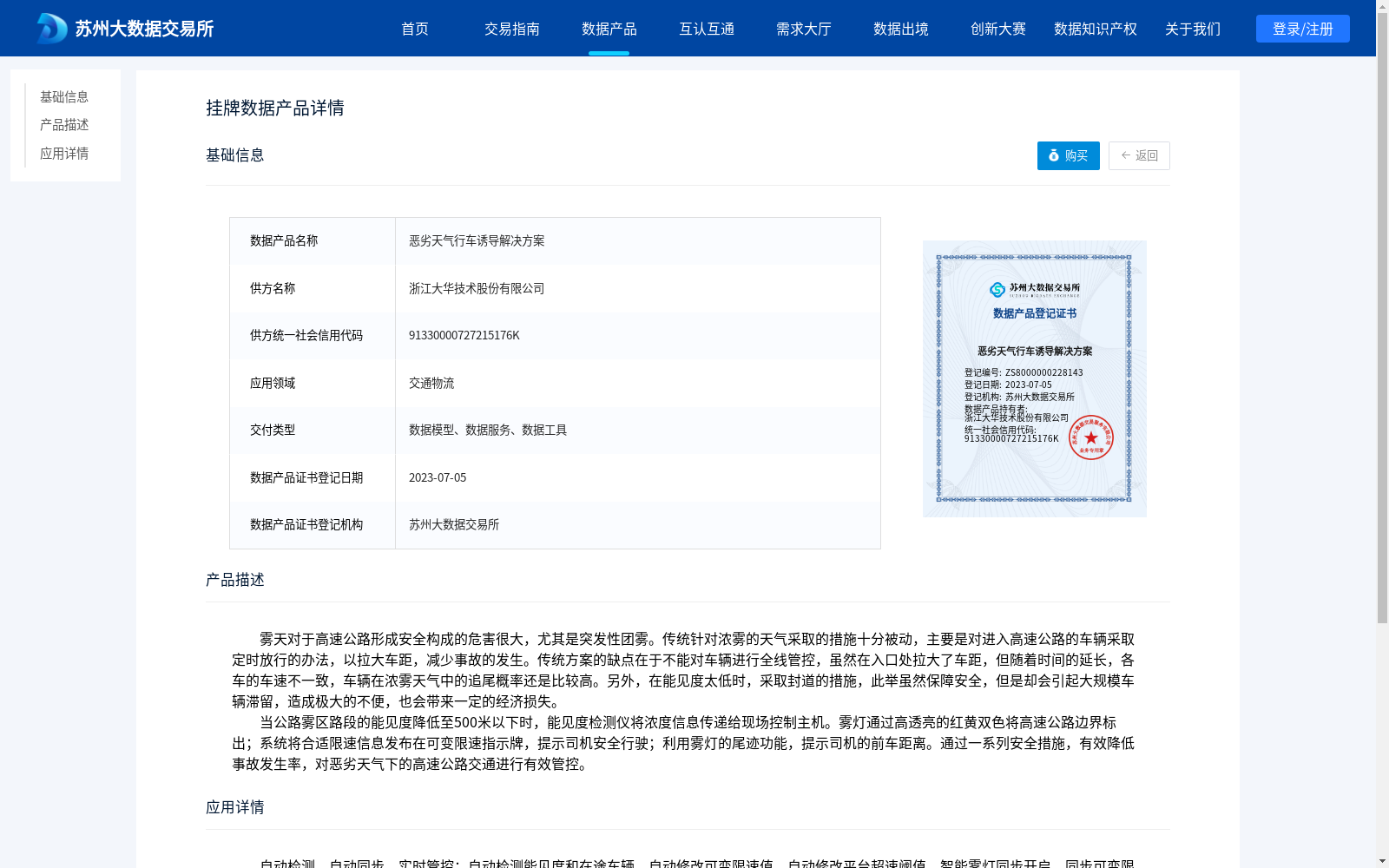The width and height of the screenshot is (1389, 868).
Task: Click the left arrow icon in 返回
Action: coord(1126,155)
